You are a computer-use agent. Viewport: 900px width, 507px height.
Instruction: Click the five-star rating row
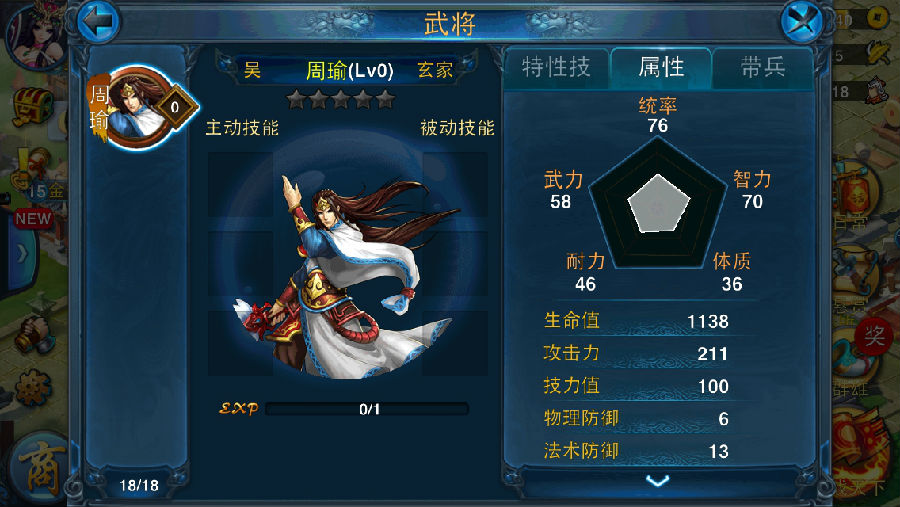click(x=341, y=100)
